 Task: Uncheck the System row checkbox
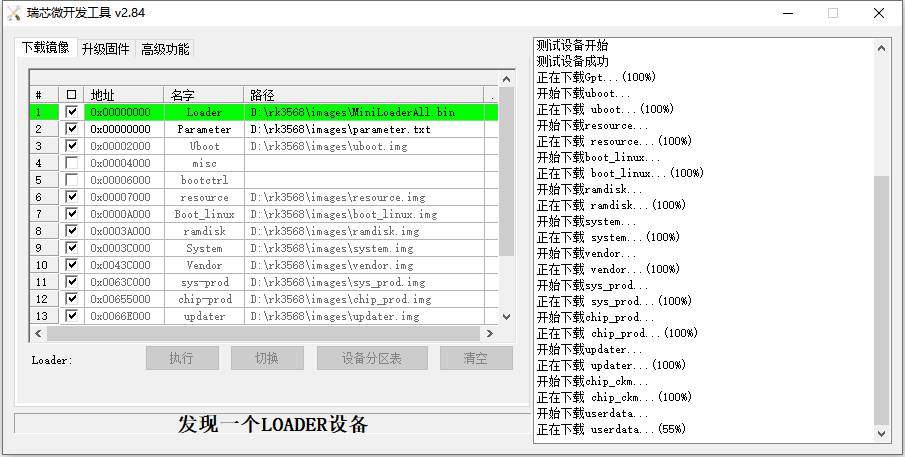(x=72, y=248)
